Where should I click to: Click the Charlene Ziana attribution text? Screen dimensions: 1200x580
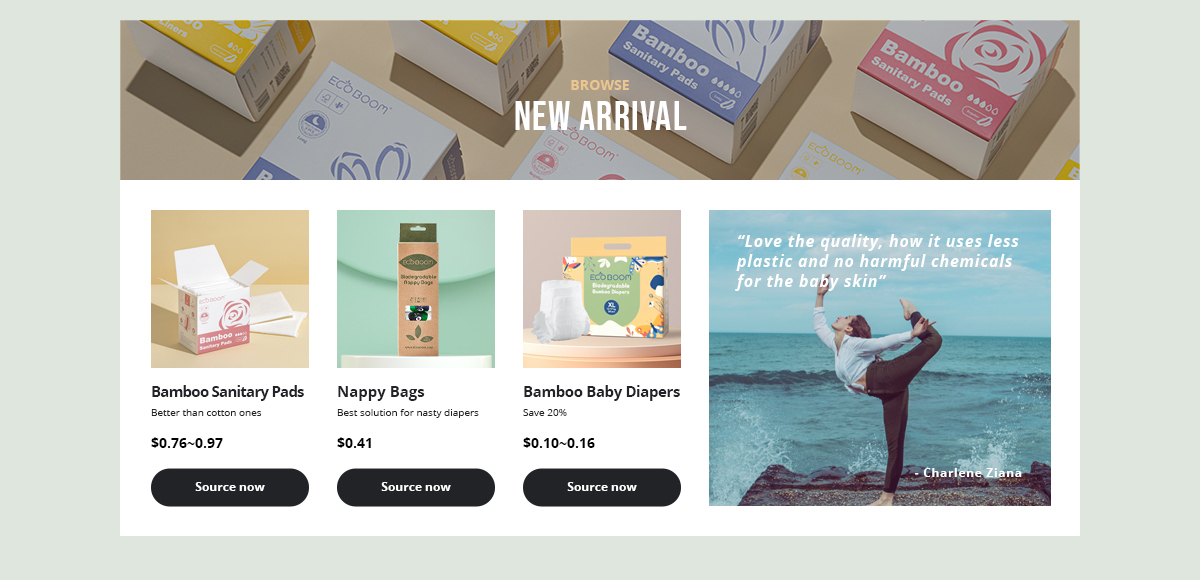[968, 472]
